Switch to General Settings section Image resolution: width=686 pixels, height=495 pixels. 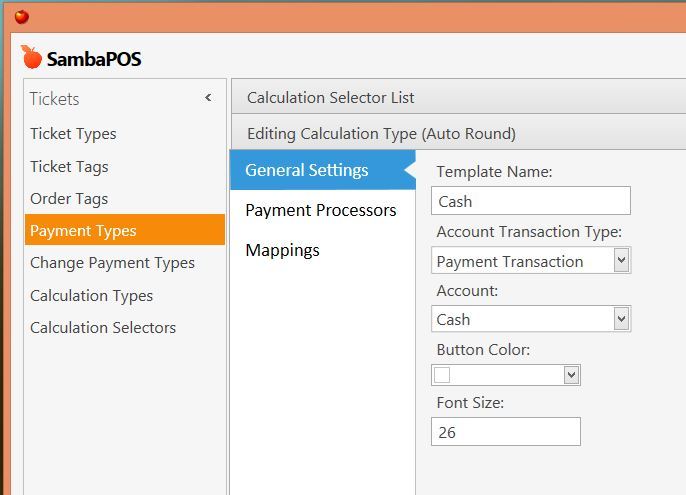pos(323,170)
